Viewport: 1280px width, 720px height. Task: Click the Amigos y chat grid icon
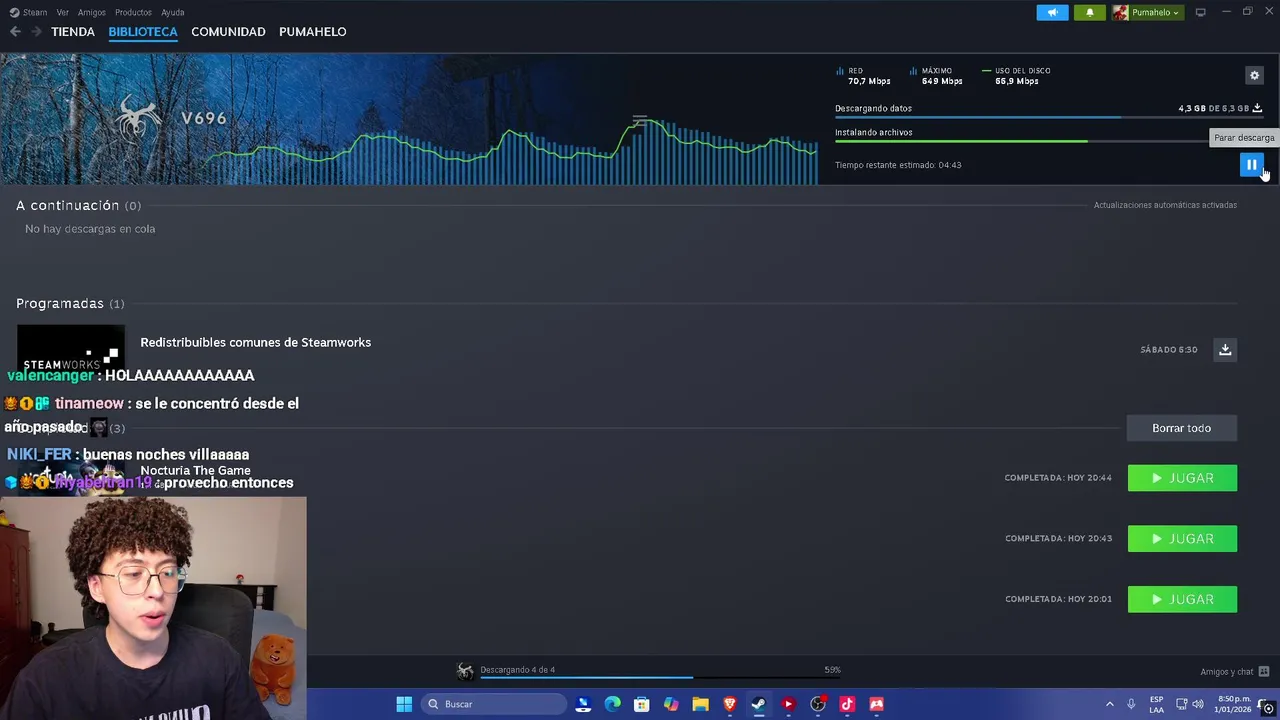(x=1264, y=672)
